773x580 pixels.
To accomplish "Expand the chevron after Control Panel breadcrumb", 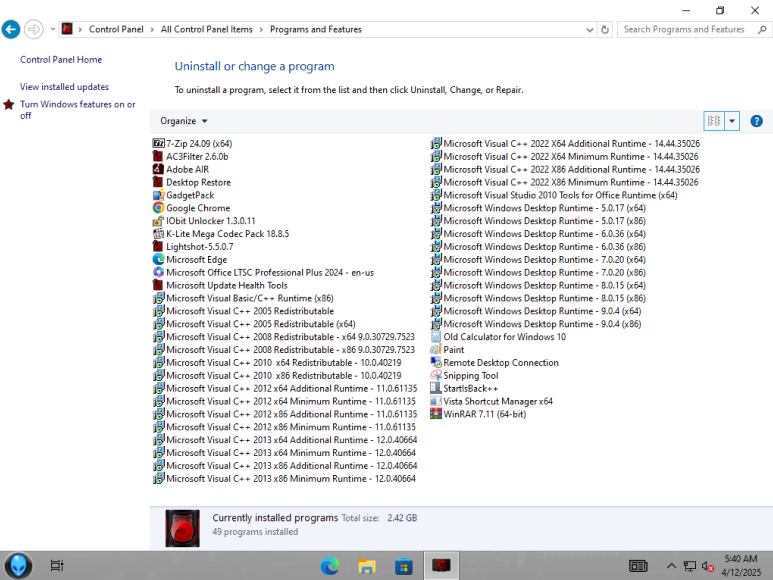I will click(152, 30).
